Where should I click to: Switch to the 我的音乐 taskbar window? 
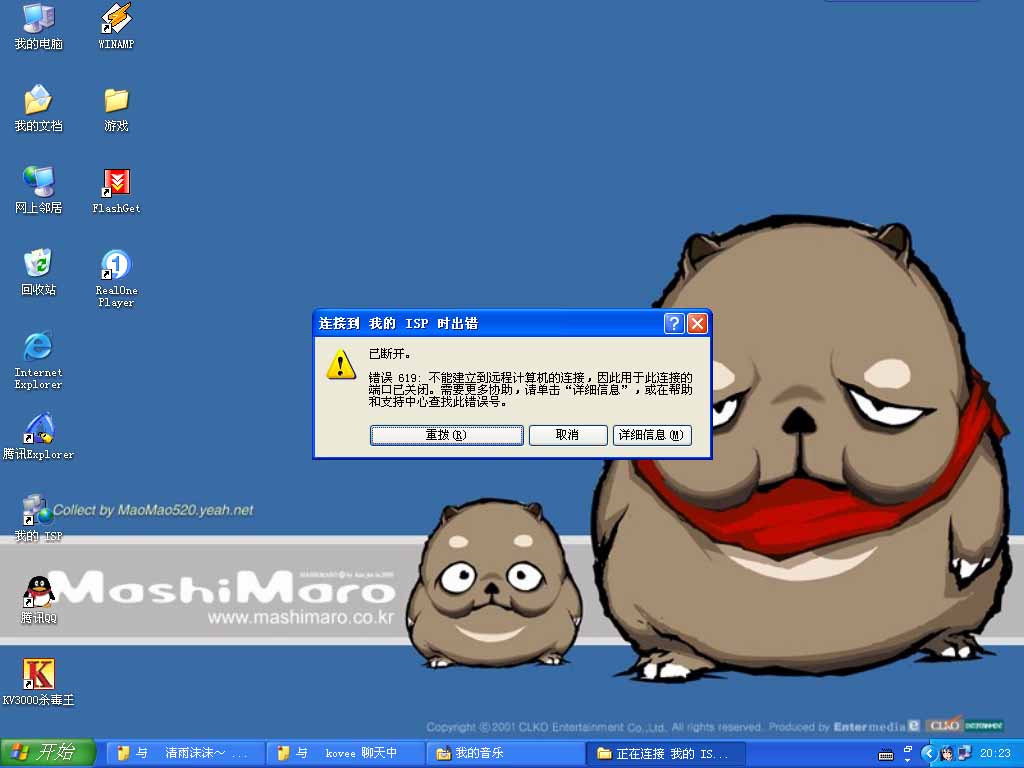tap(505, 754)
